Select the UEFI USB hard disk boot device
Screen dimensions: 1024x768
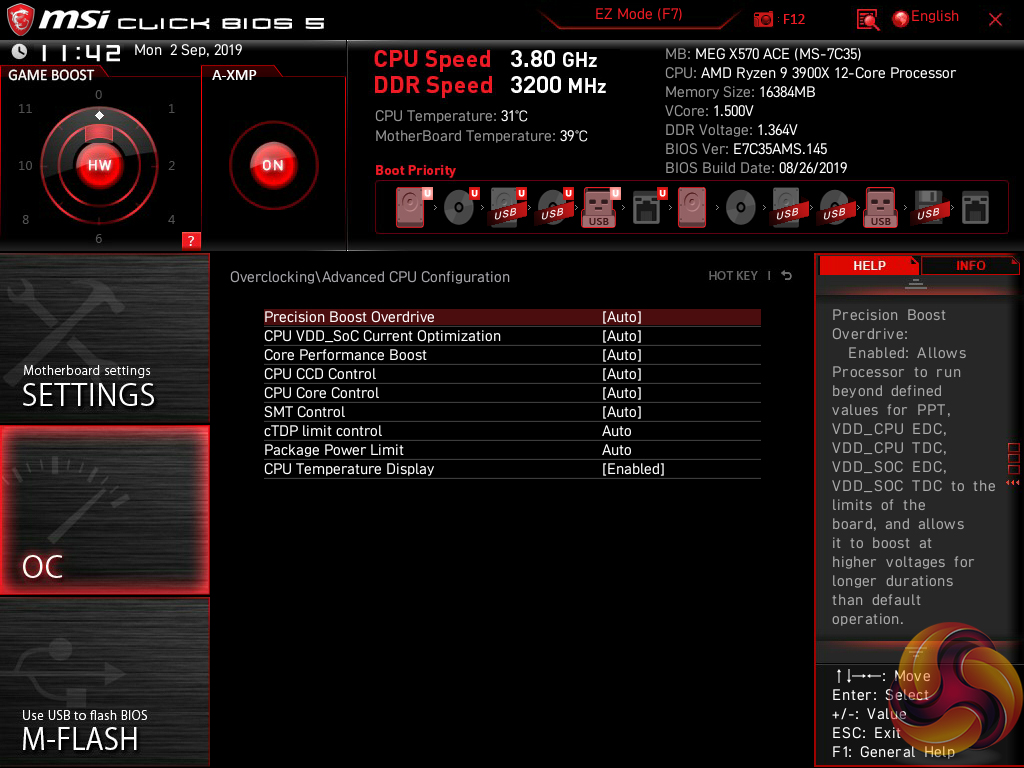(x=508, y=208)
